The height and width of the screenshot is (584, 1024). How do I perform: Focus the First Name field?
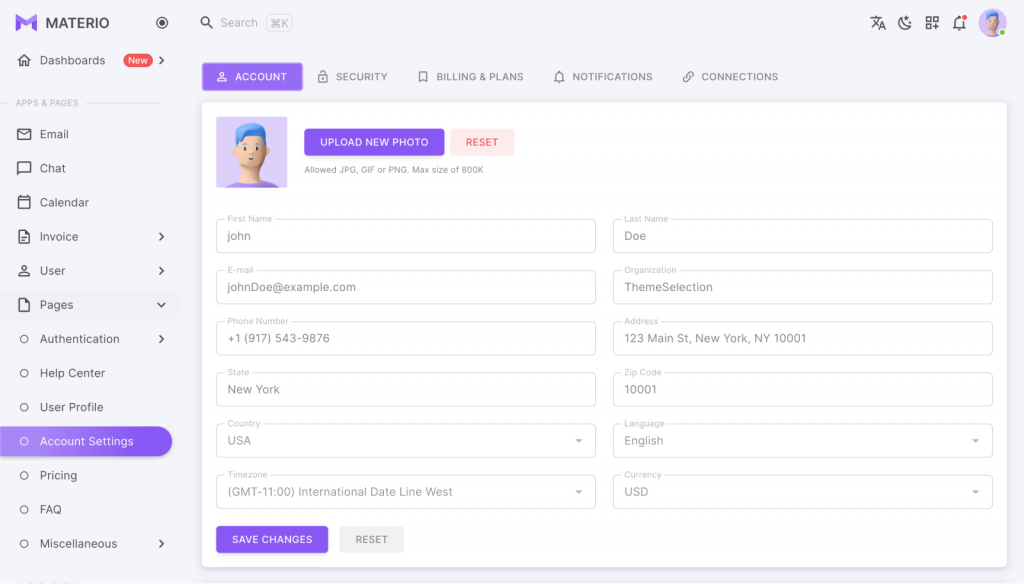click(x=406, y=236)
